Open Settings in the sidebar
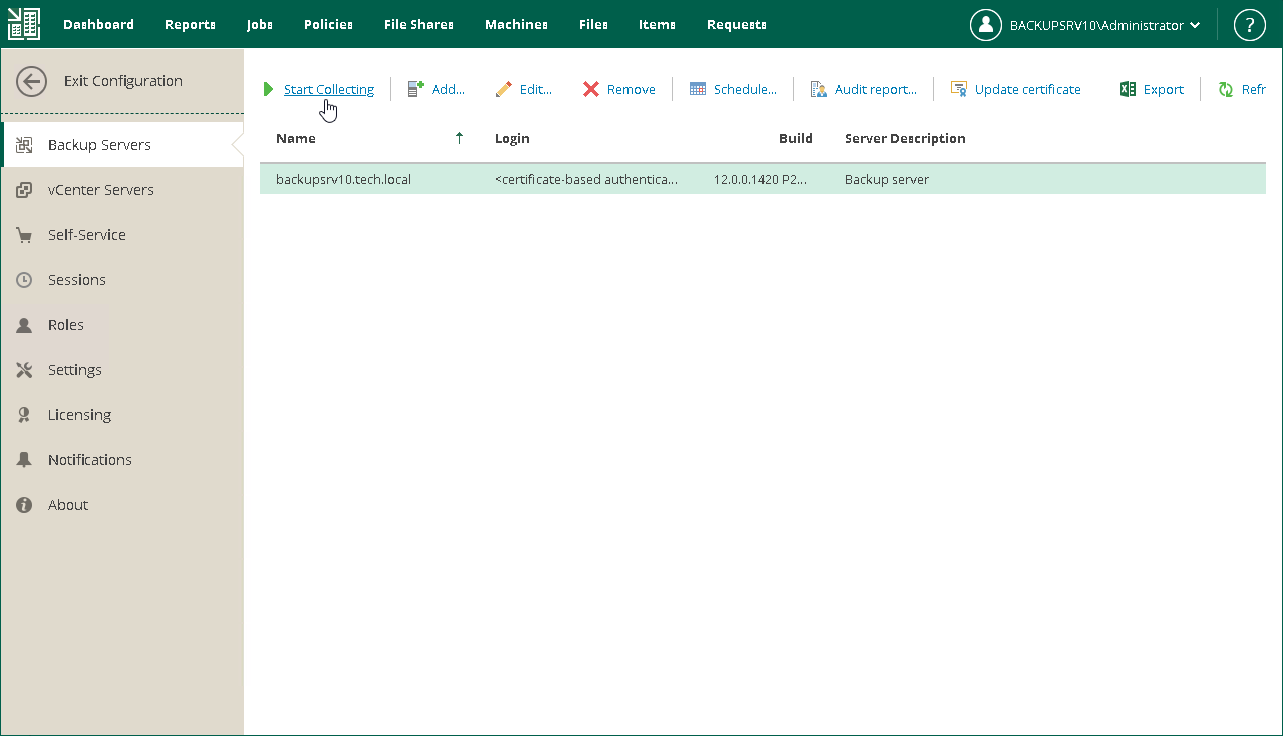The height and width of the screenshot is (736, 1283). pos(123,370)
